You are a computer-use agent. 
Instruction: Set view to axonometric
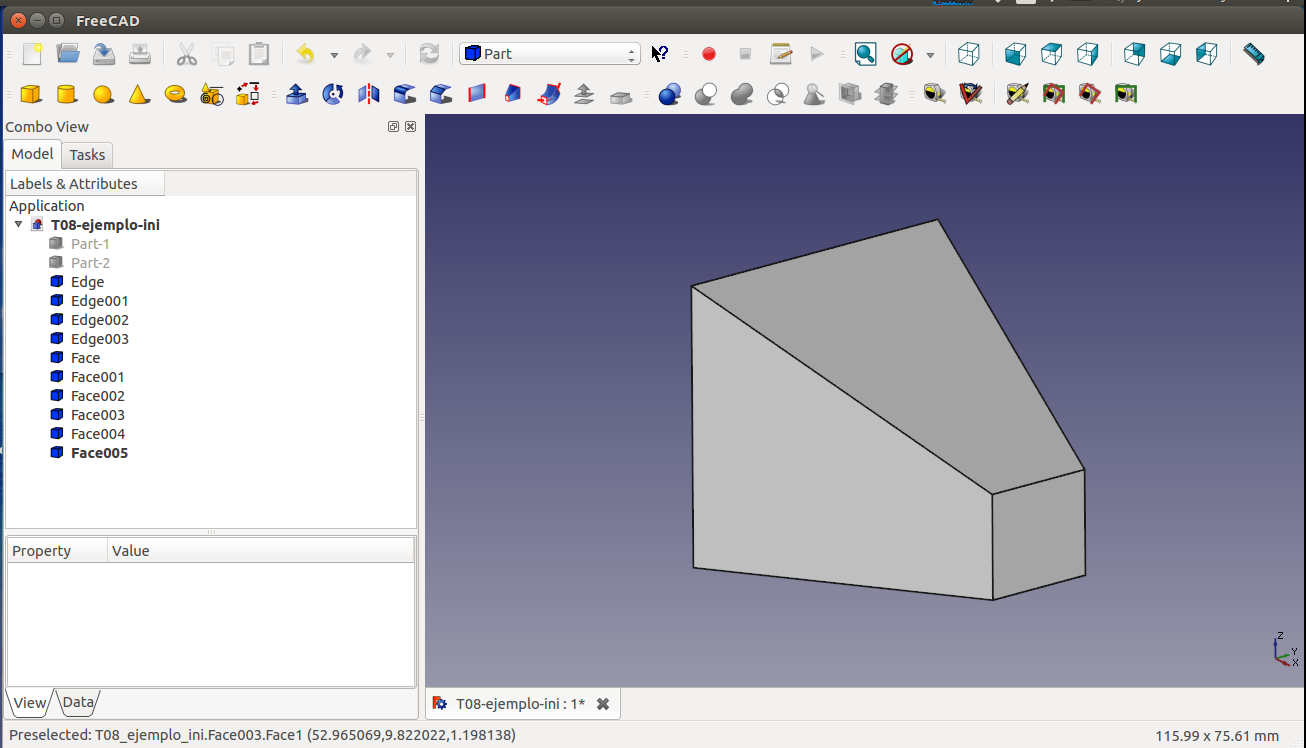(968, 54)
